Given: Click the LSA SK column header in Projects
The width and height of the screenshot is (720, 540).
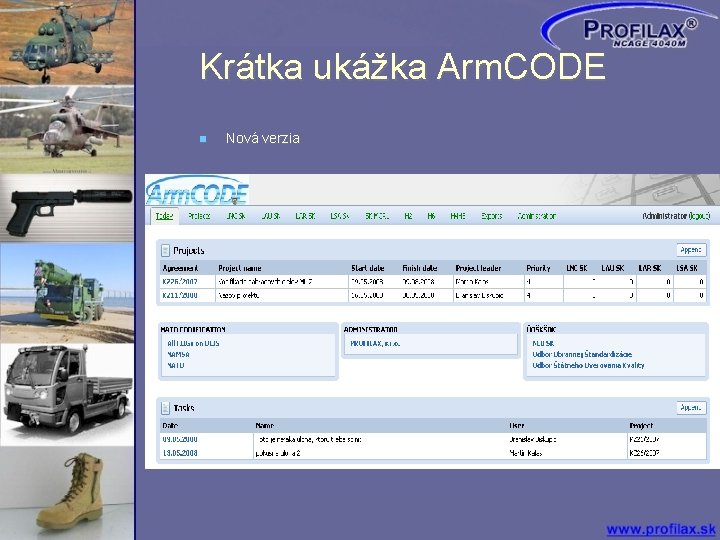Looking at the screenshot, I should pos(687,268).
